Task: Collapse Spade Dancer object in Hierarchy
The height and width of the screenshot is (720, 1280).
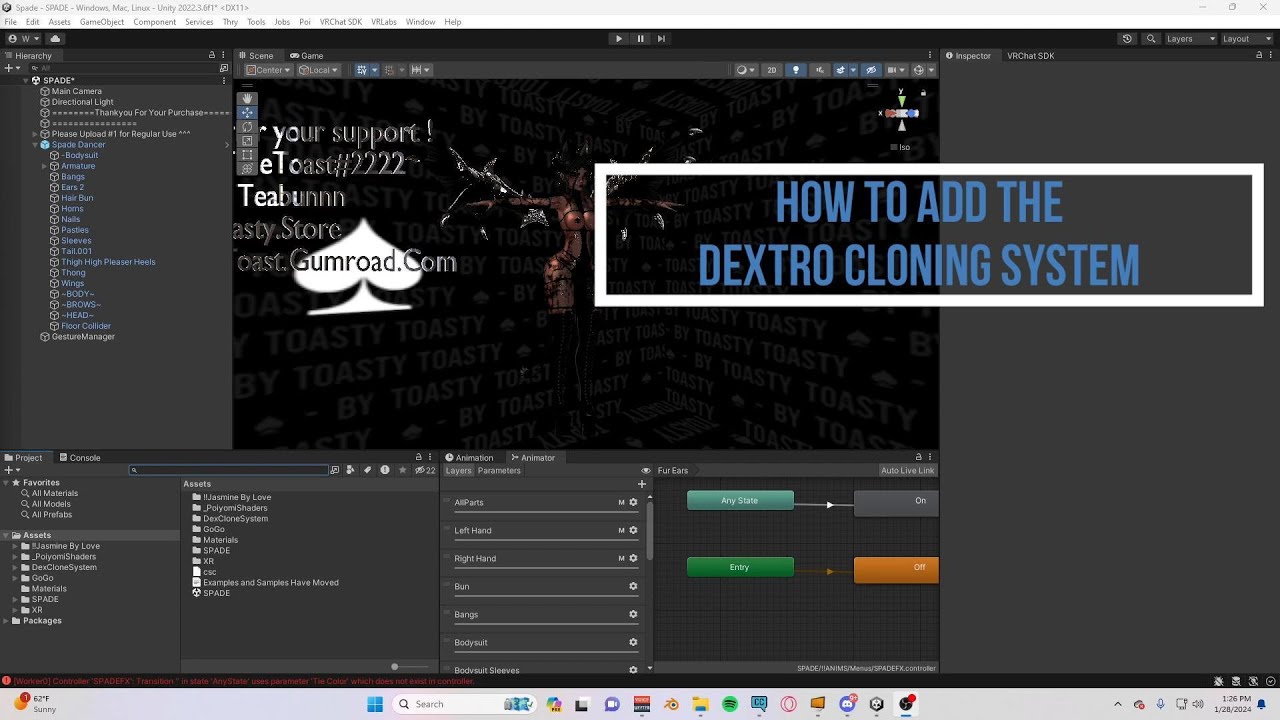Action: 35,145
